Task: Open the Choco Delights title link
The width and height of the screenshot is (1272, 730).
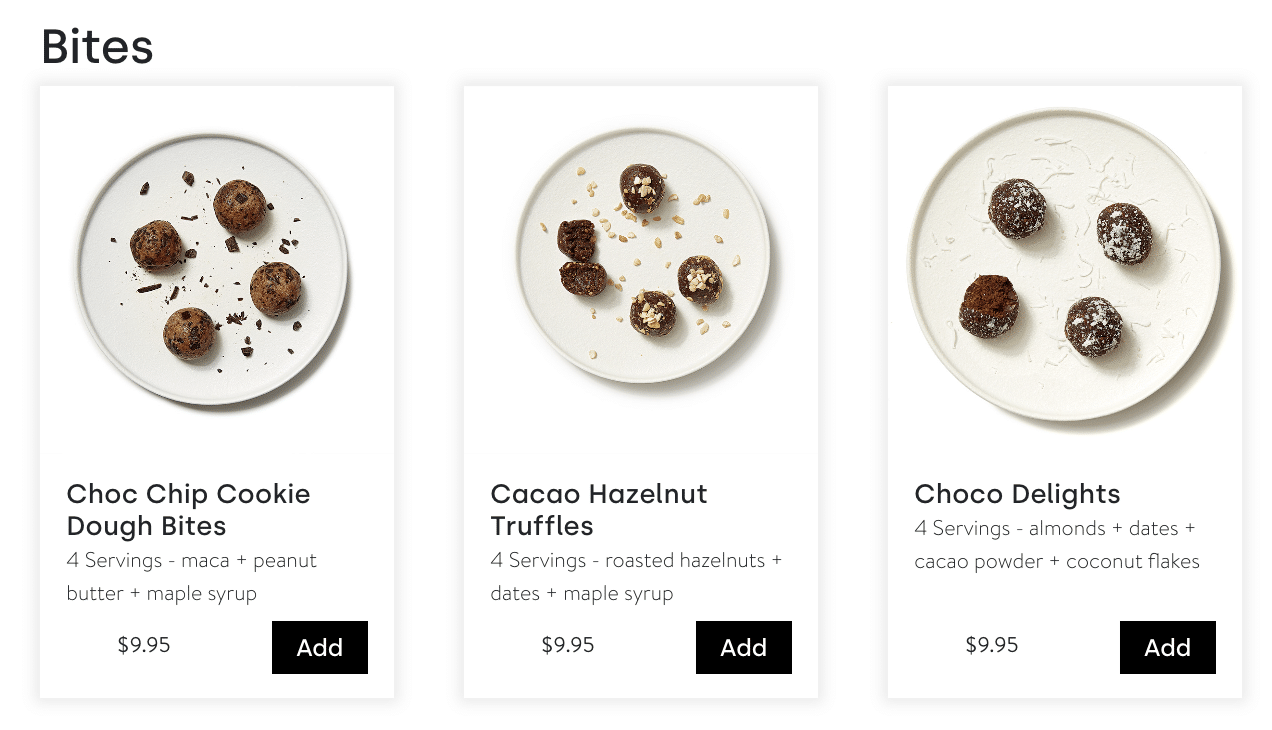Action: pyautogui.click(x=1017, y=494)
